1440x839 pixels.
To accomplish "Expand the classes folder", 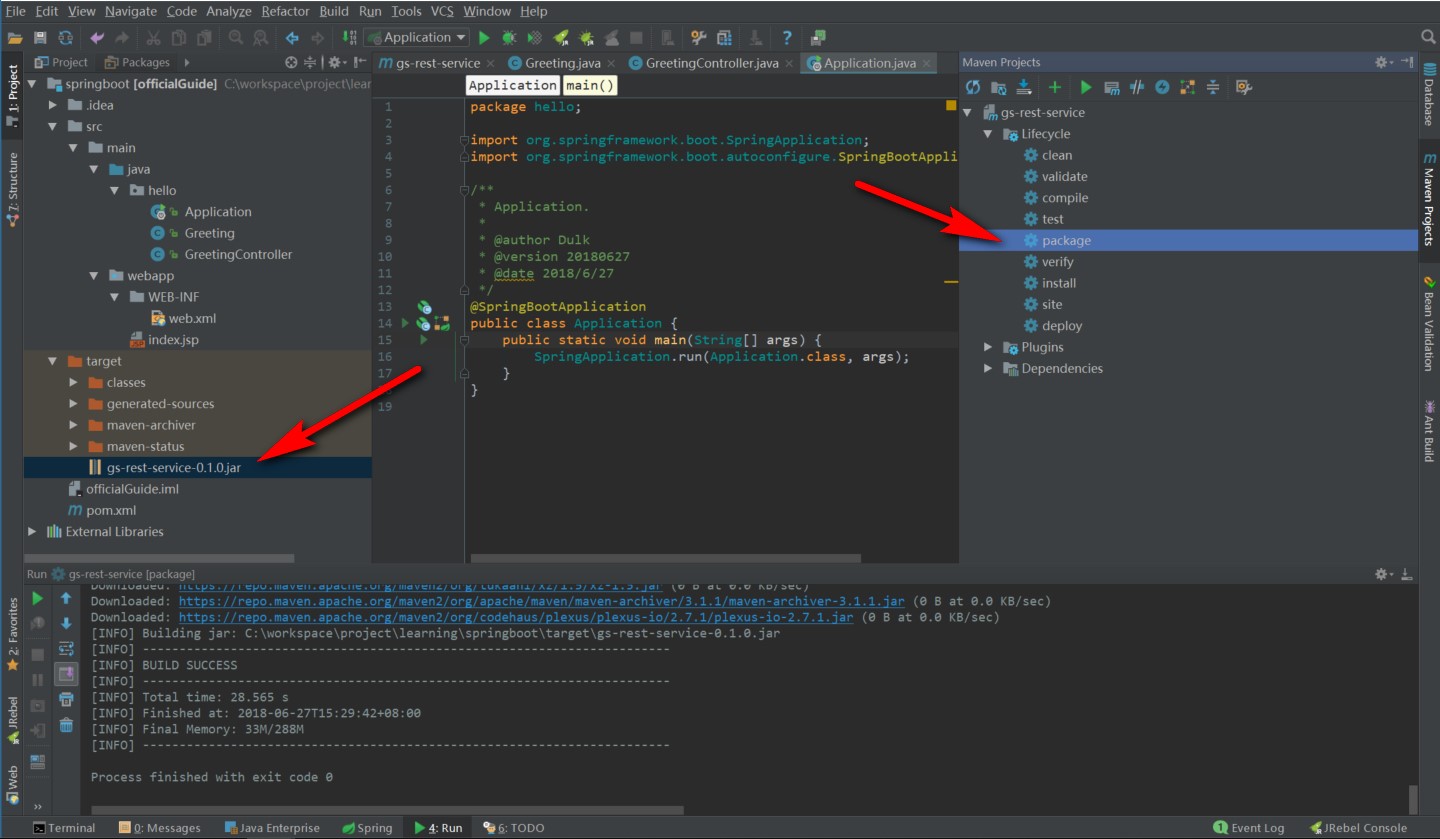I will [73, 382].
